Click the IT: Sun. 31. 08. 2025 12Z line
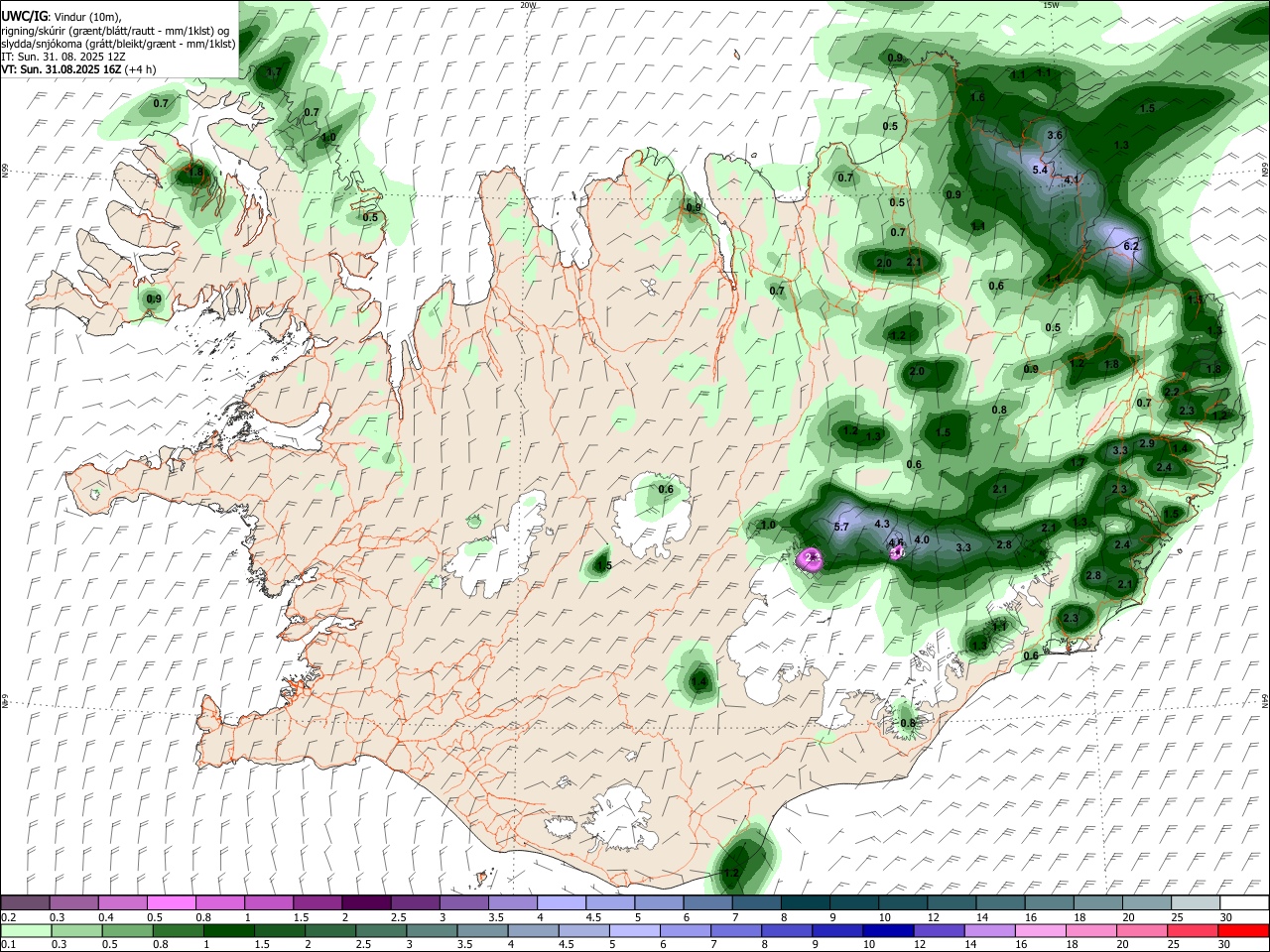The image size is (1270, 952). (x=63, y=57)
